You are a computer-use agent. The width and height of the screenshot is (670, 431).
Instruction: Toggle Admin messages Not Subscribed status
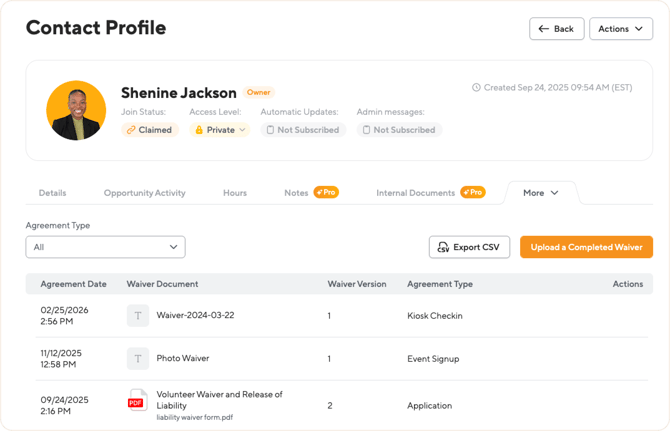pos(398,130)
